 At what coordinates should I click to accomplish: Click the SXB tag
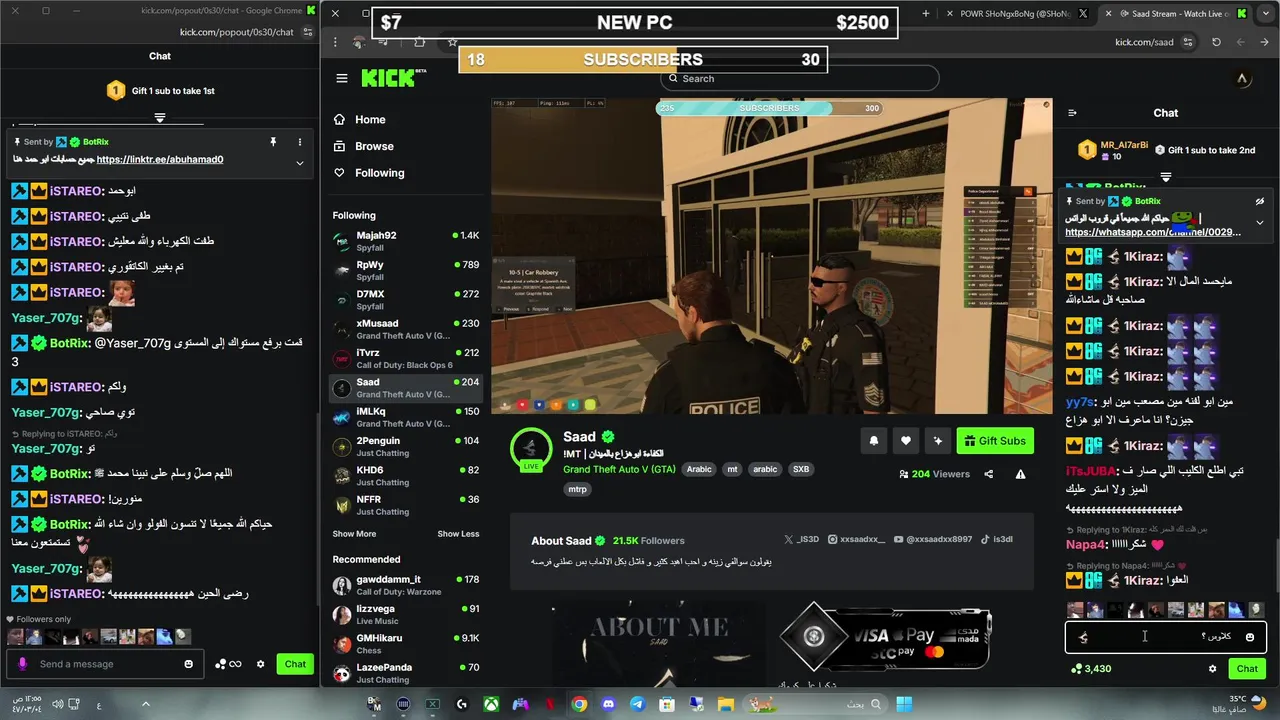tap(801, 469)
